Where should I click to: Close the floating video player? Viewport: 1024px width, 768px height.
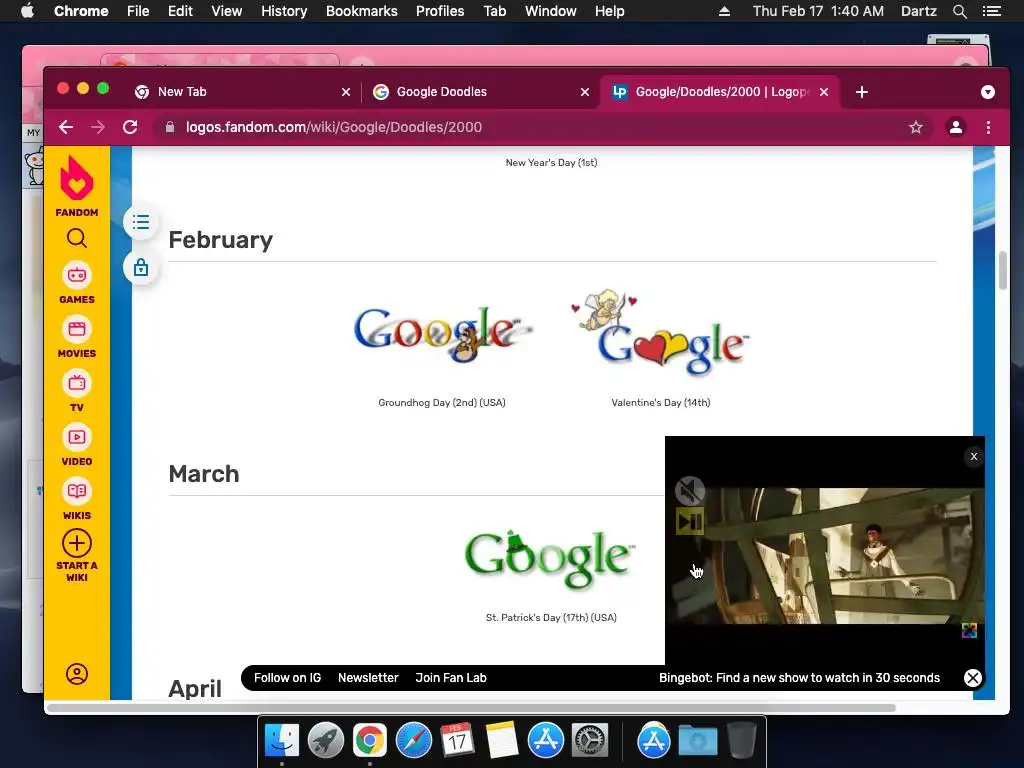coord(974,456)
